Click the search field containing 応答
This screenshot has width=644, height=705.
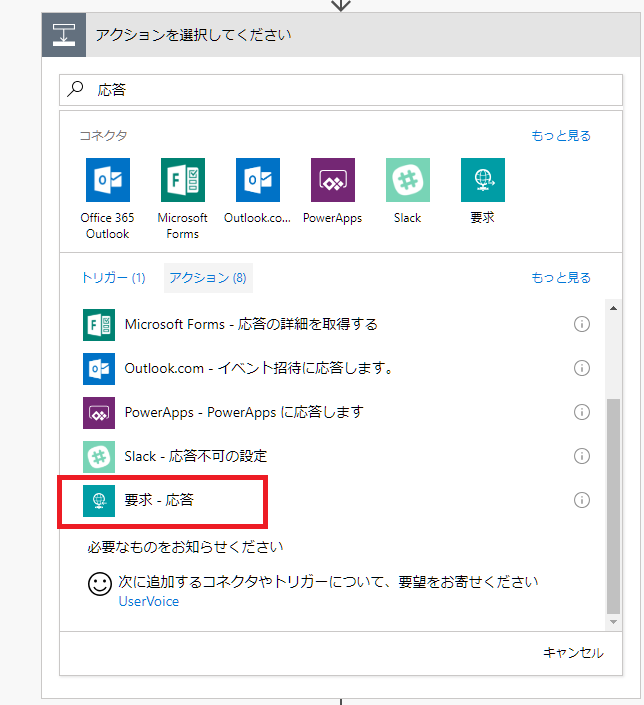click(341, 90)
